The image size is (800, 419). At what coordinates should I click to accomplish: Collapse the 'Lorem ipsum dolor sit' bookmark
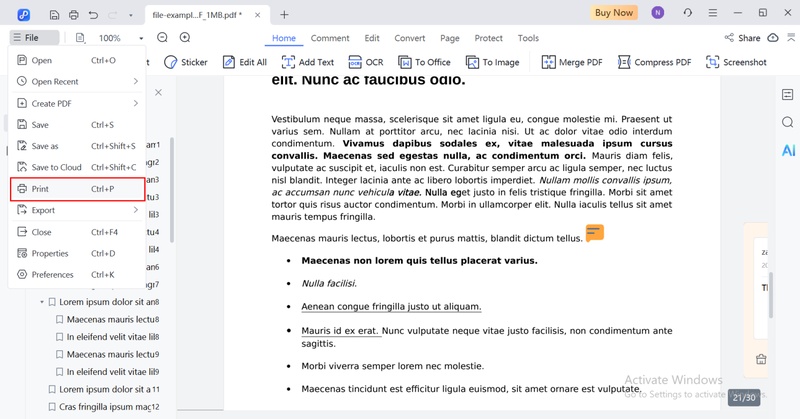pyautogui.click(x=43, y=302)
